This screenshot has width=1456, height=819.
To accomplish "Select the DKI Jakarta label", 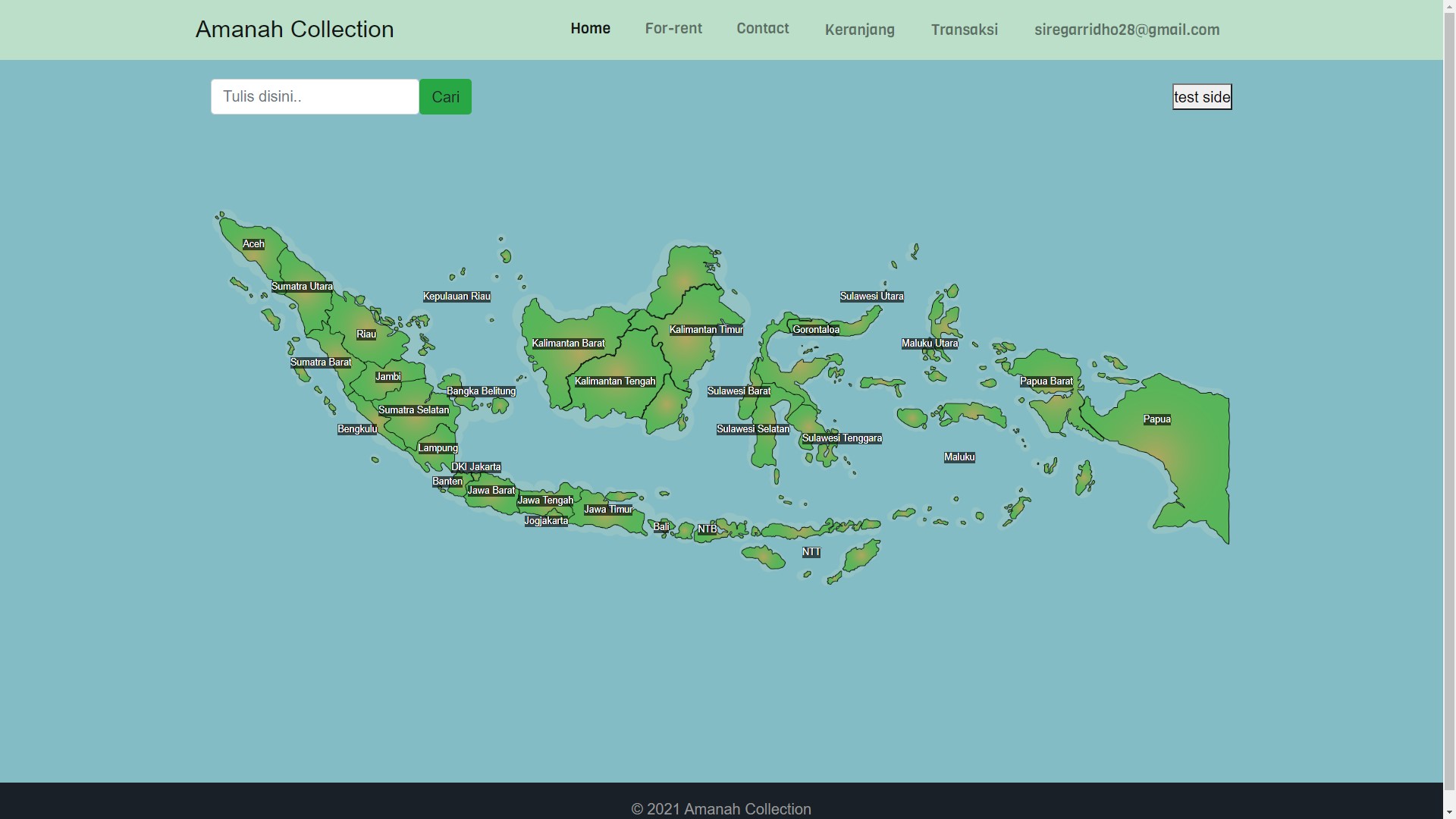I will pyautogui.click(x=475, y=467).
